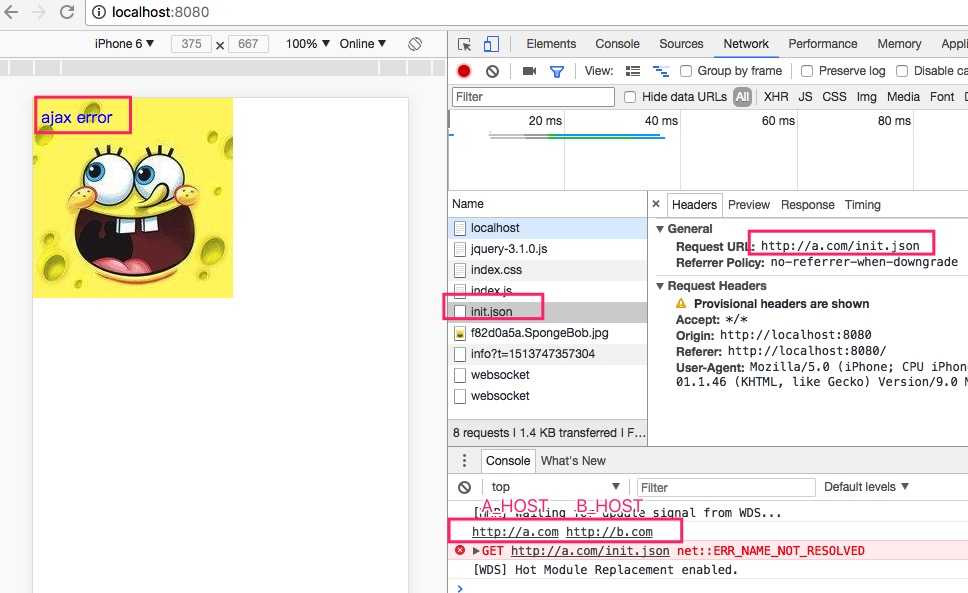This screenshot has width=968, height=593.
Task: Click the network Filter input field
Action: (533, 97)
